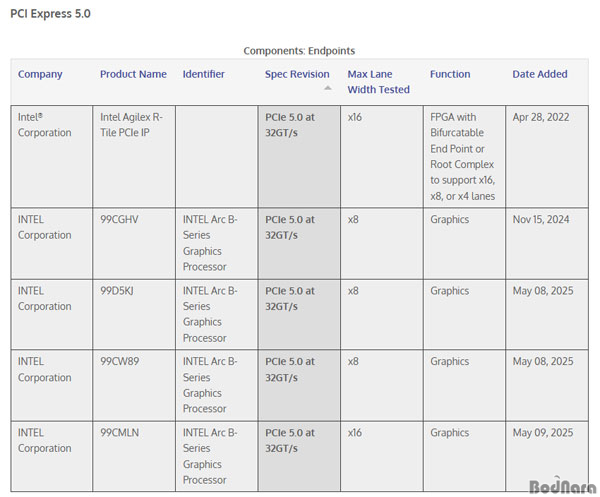
Task: Sort by Date Added column header
Action: click(x=540, y=74)
